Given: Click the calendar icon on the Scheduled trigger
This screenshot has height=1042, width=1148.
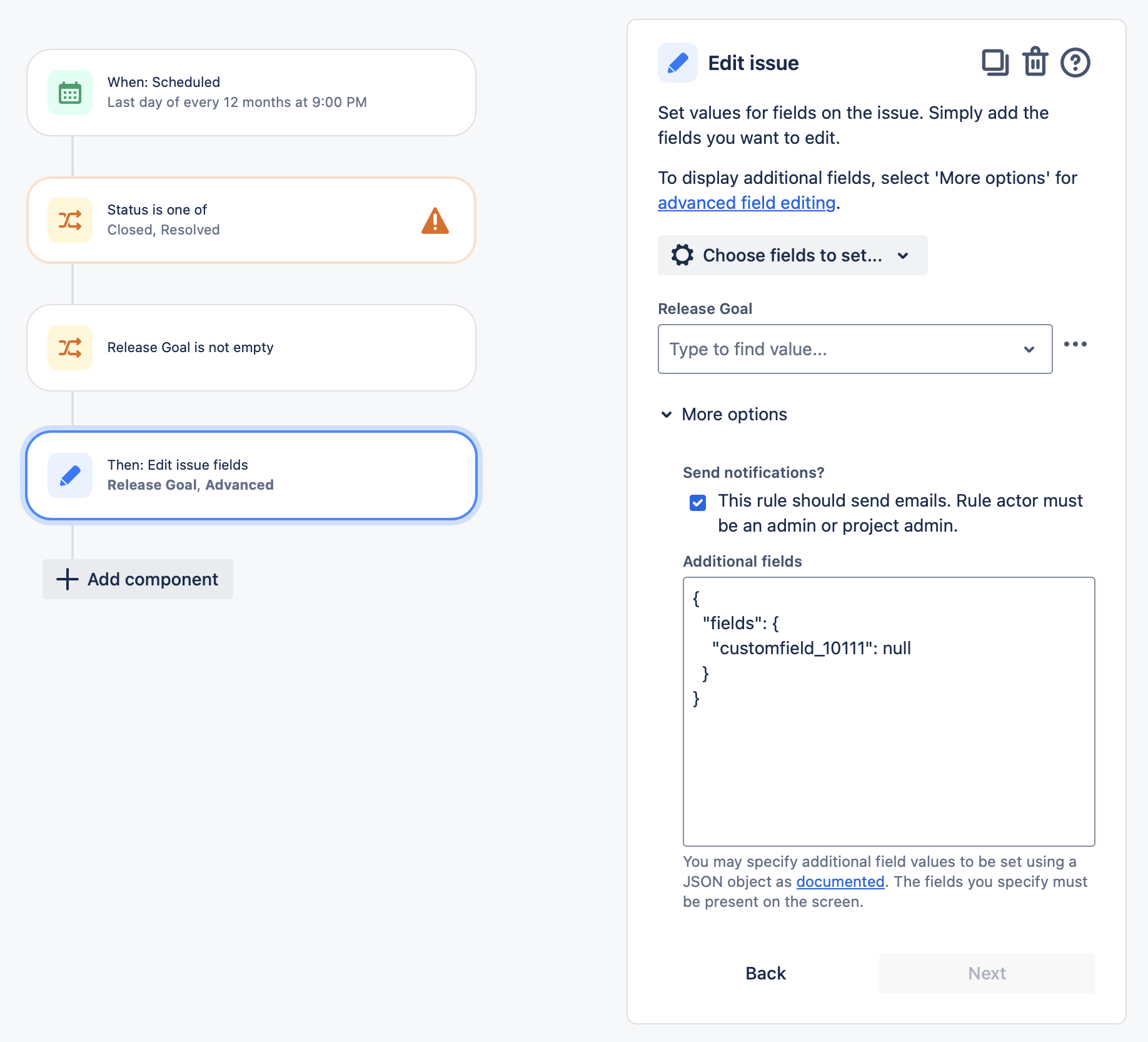Looking at the screenshot, I should (x=69, y=92).
